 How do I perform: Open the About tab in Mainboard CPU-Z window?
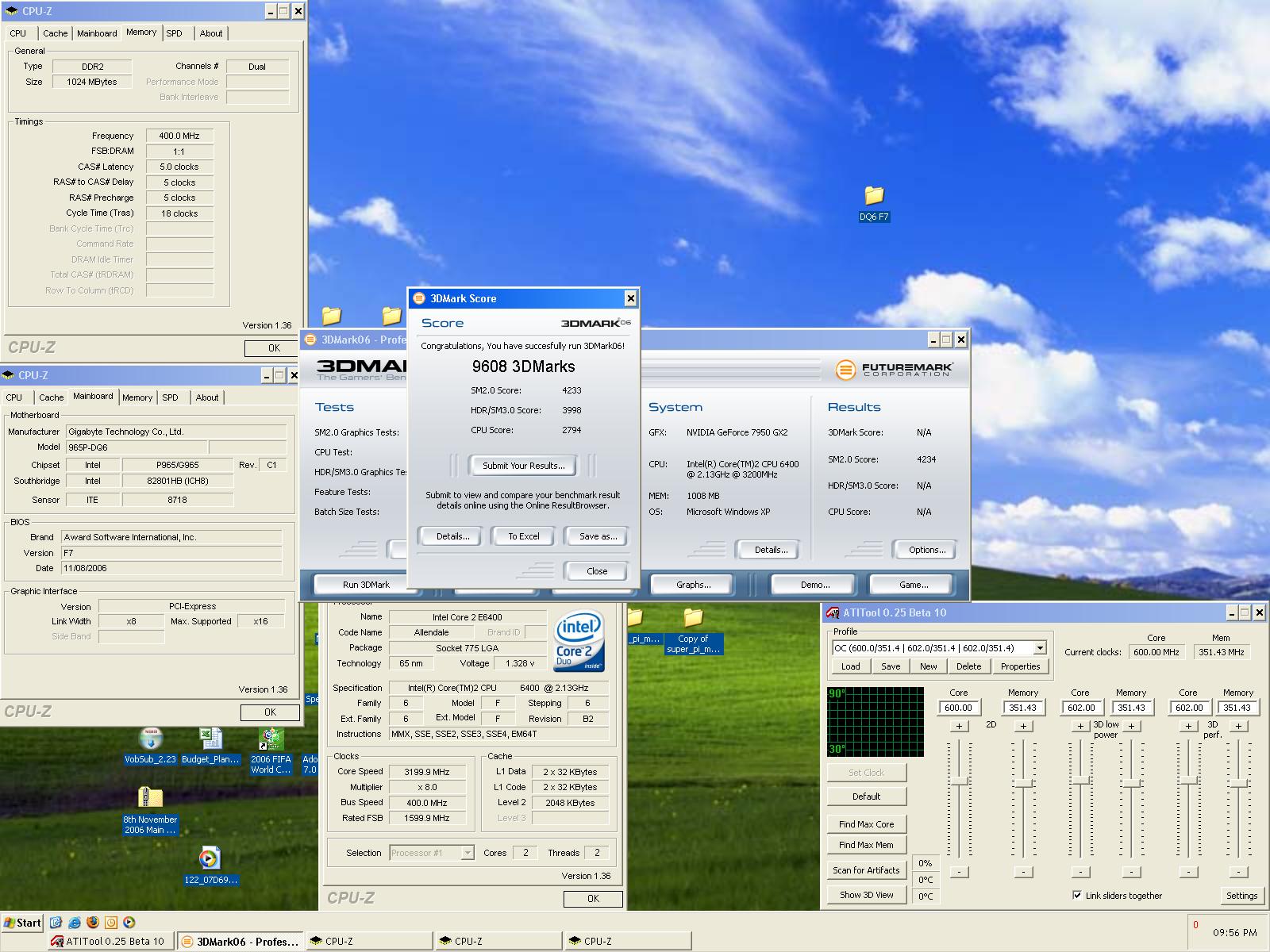point(207,397)
